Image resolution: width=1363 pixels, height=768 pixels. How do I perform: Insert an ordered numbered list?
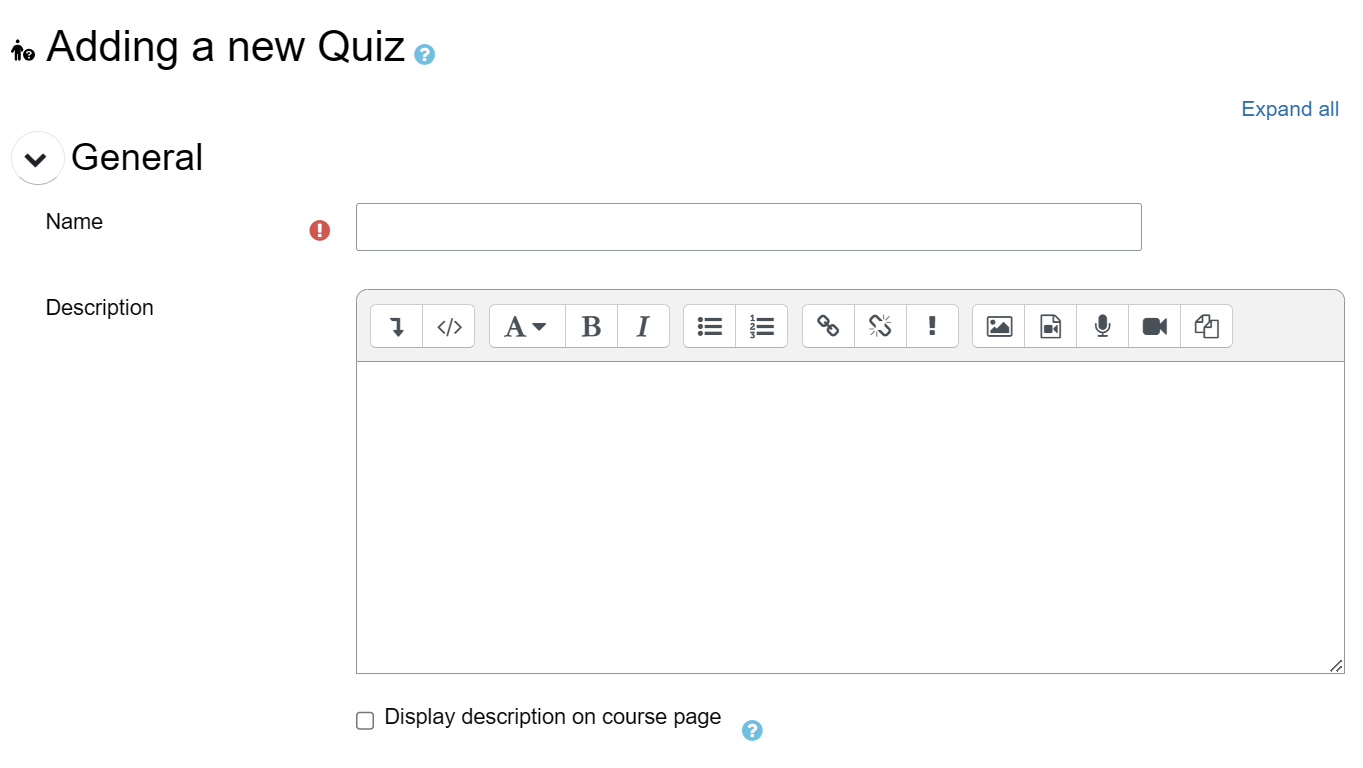762,326
